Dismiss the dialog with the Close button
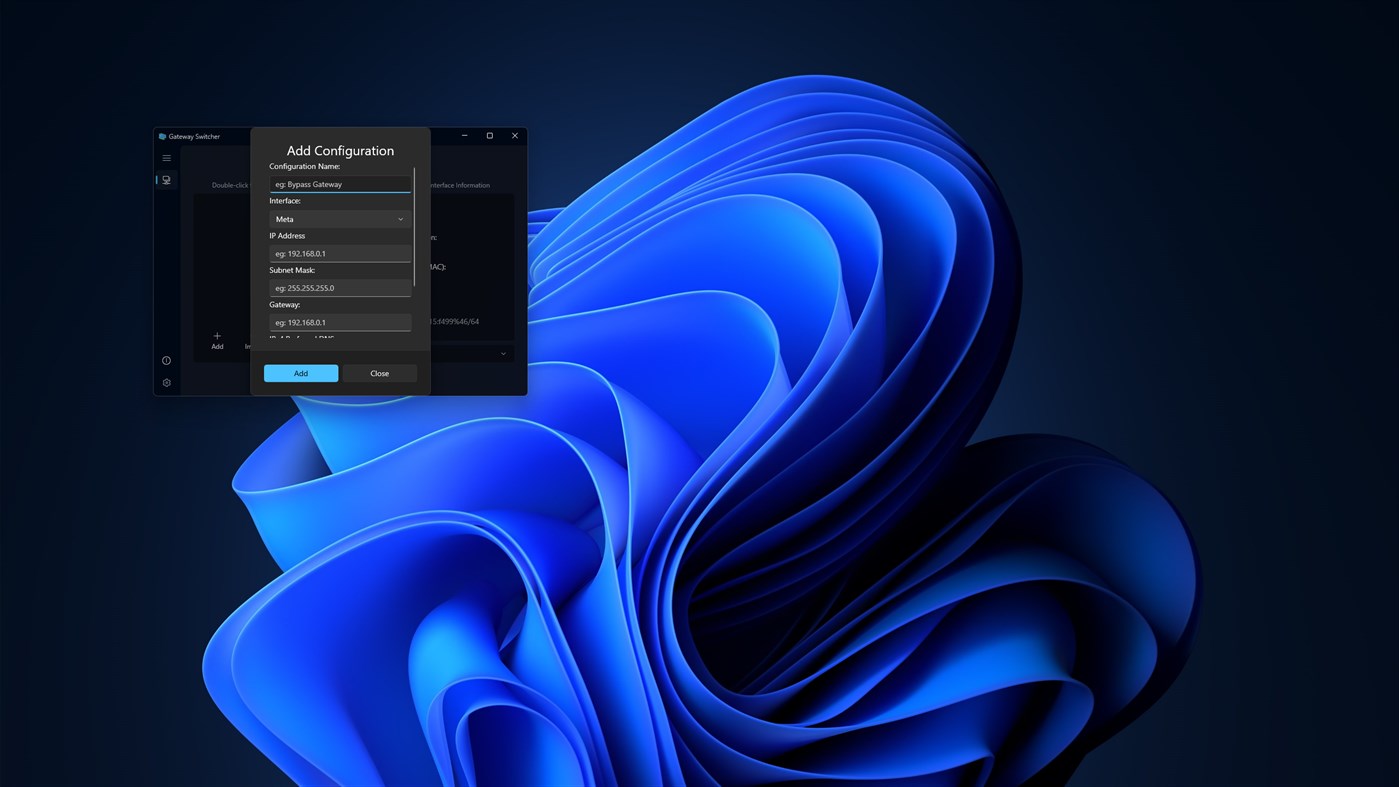Screen dimensions: 1399x787 379,372
